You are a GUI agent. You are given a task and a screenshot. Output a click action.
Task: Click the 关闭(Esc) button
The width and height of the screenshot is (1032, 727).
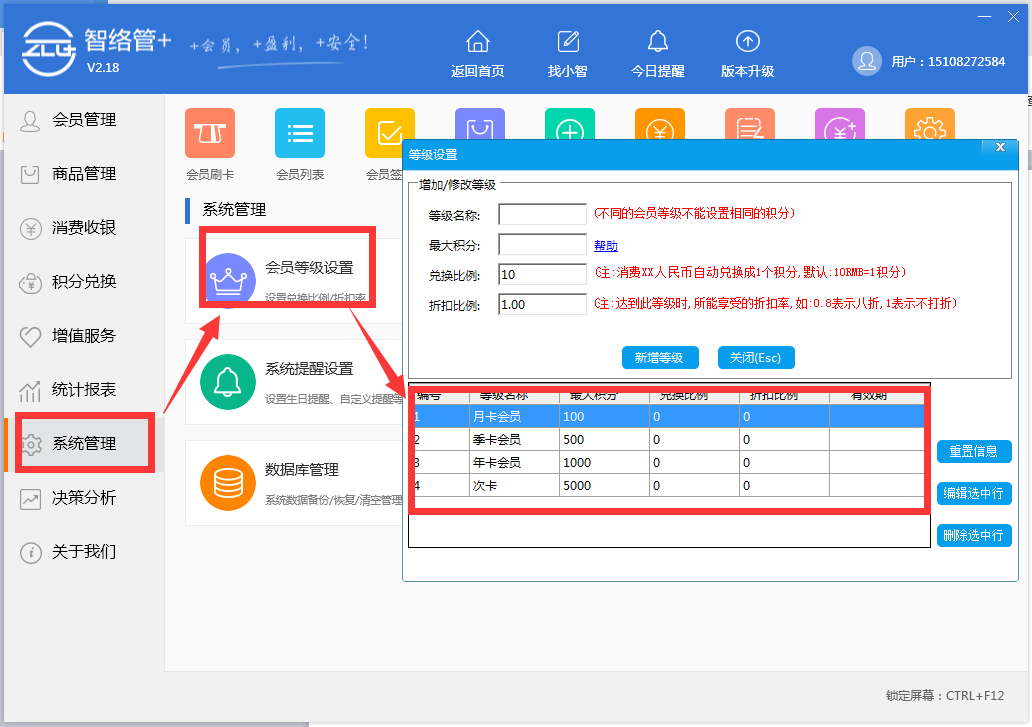coord(756,358)
